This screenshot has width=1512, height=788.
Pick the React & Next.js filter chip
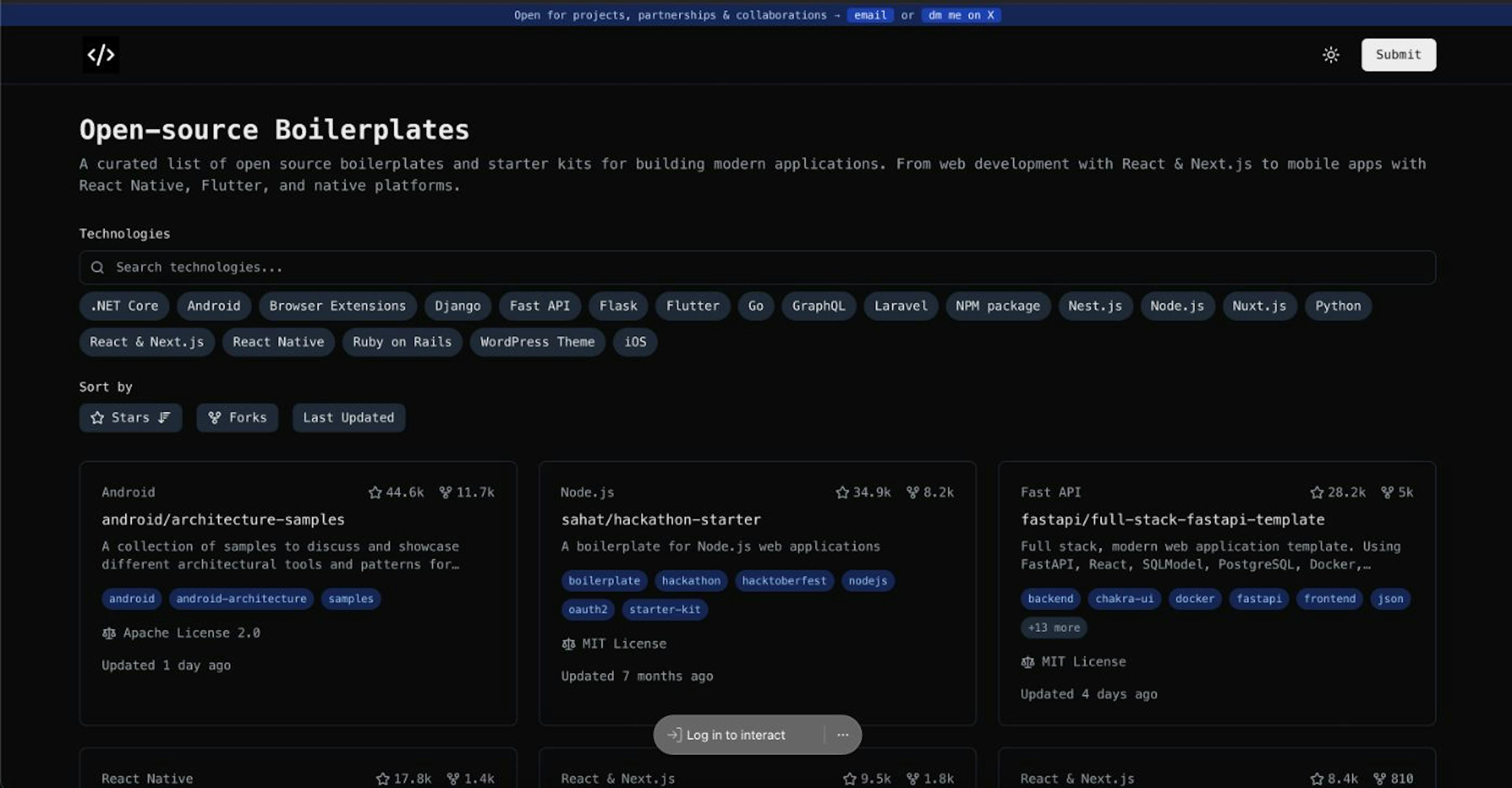[x=147, y=342]
